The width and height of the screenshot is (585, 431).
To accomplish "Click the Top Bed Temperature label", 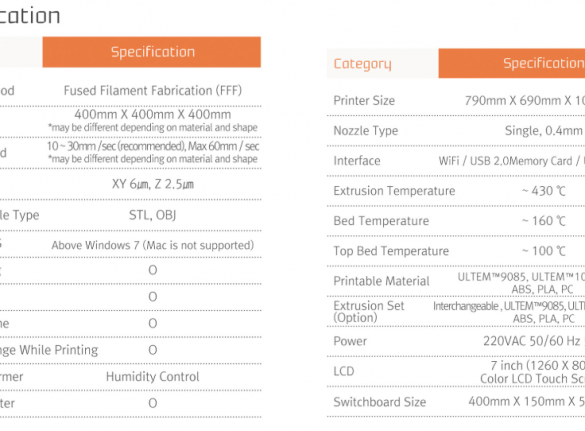I will [391, 251].
